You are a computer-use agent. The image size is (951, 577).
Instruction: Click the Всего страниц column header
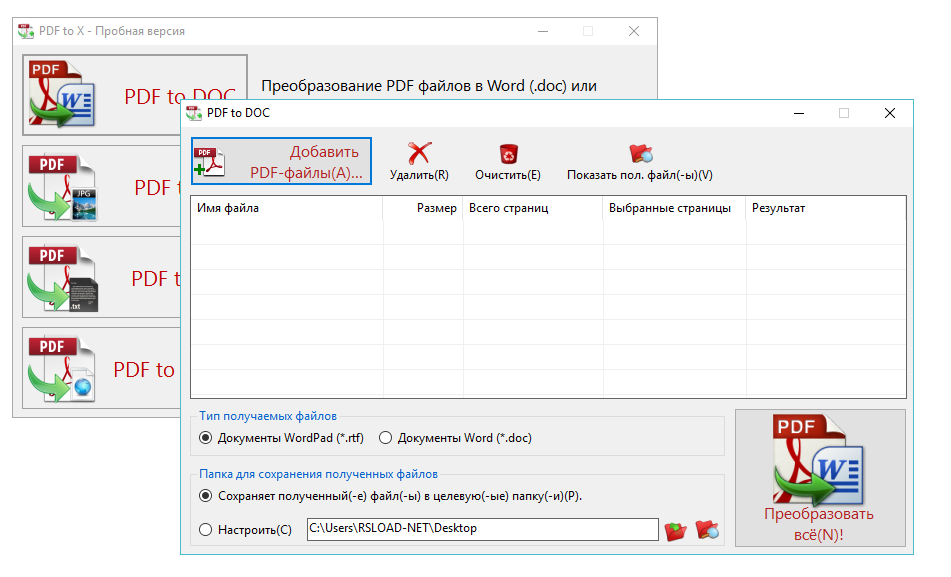coord(533,208)
